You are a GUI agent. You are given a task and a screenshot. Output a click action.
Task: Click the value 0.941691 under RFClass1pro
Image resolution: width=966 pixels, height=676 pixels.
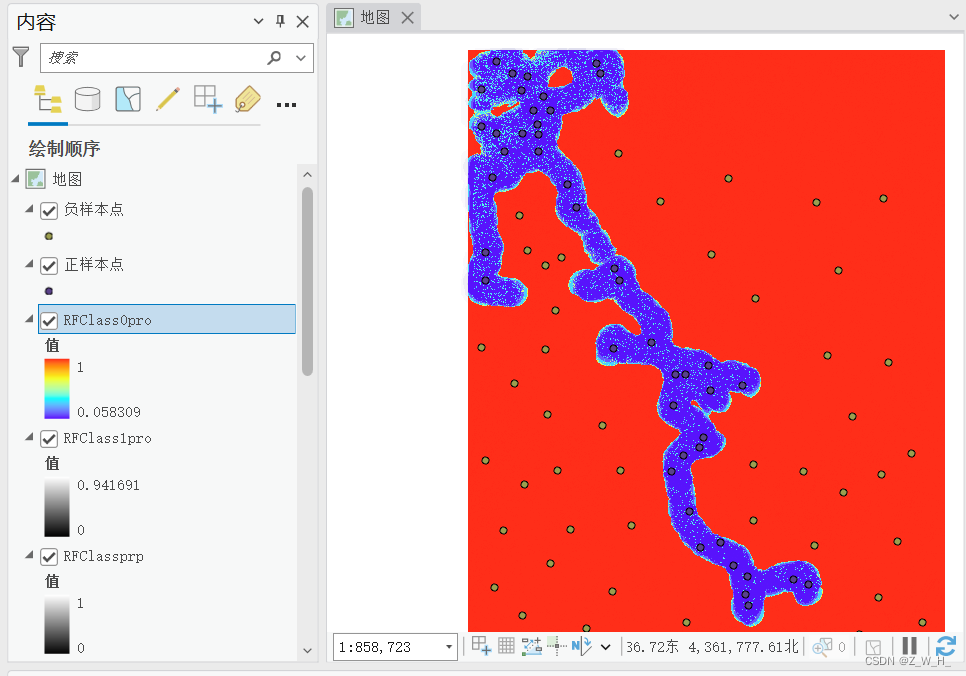pyautogui.click(x=108, y=485)
